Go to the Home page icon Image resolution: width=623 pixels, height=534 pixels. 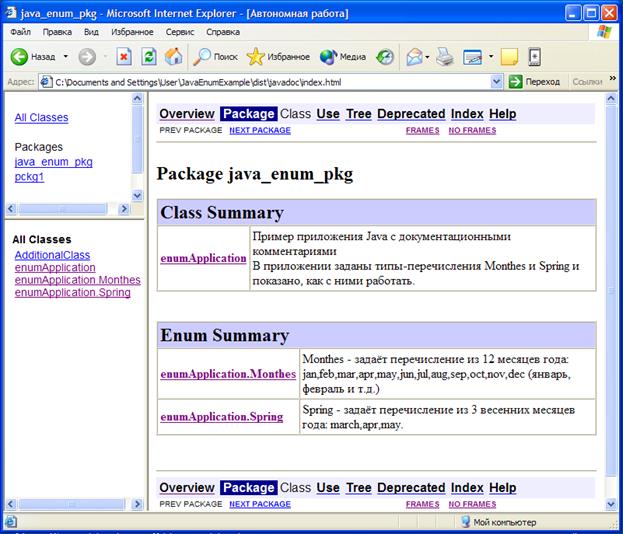click(174, 57)
